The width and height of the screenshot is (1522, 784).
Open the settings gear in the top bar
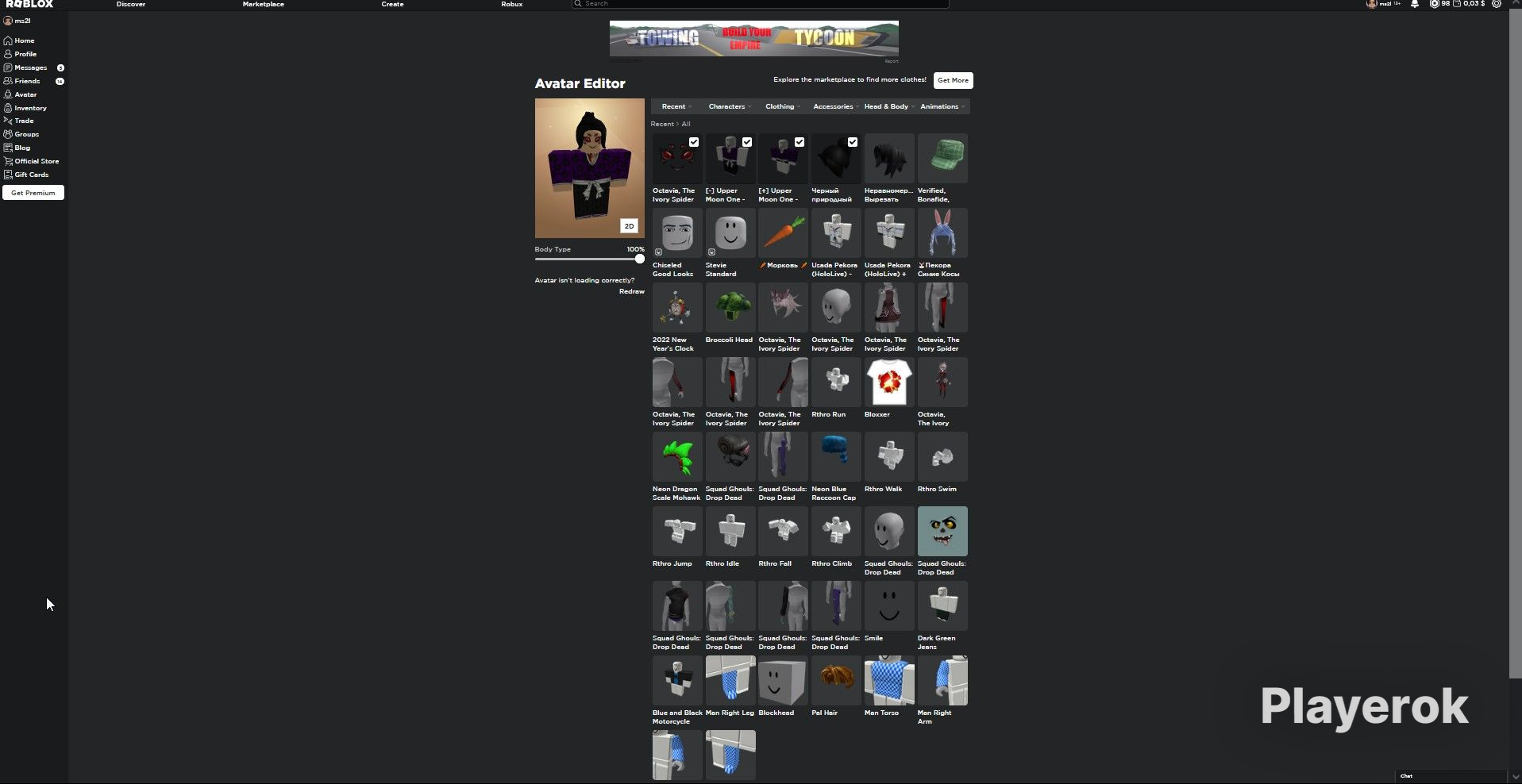point(1497,4)
